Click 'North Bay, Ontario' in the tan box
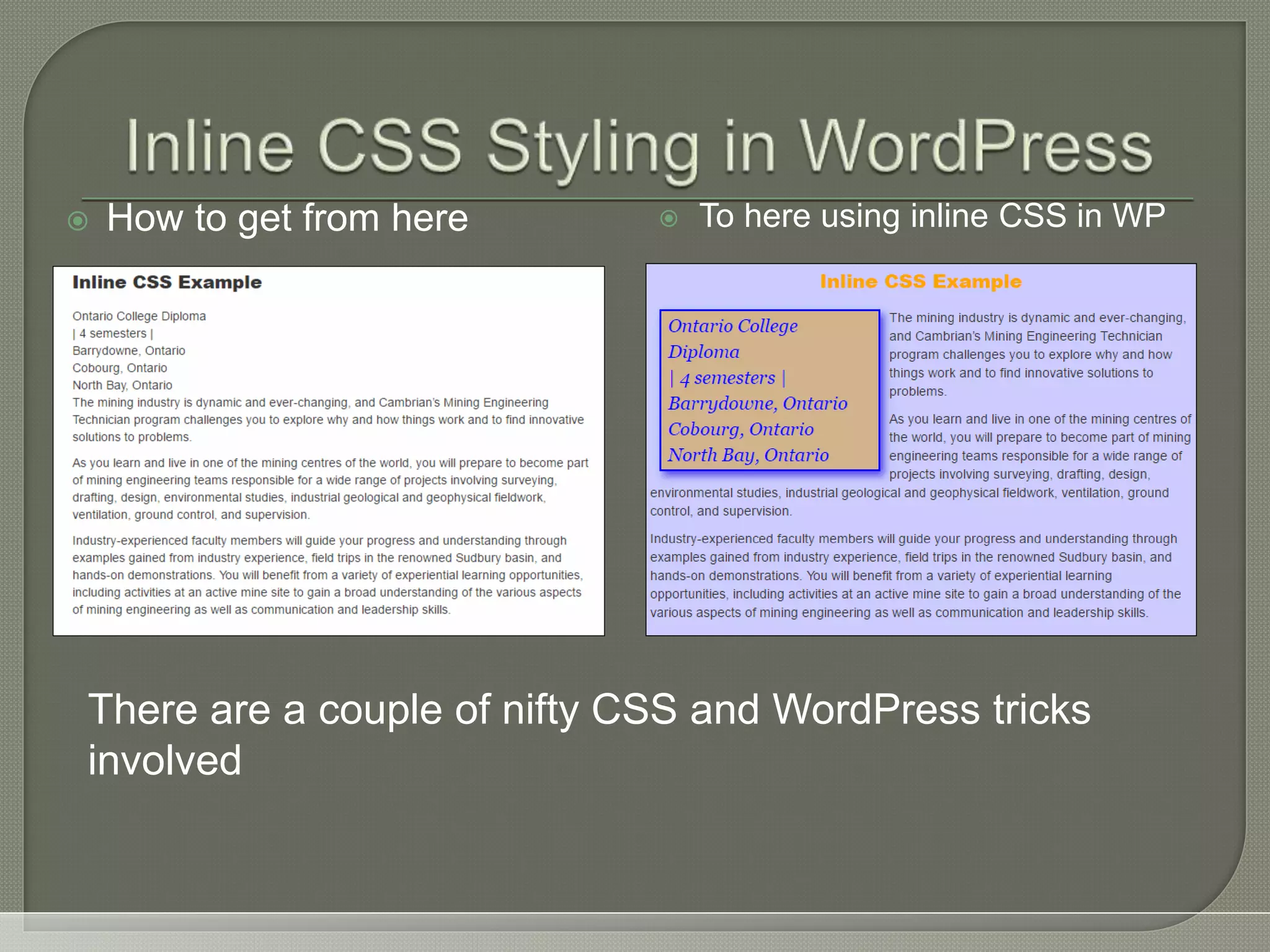This screenshot has width=1270, height=952. [748, 456]
